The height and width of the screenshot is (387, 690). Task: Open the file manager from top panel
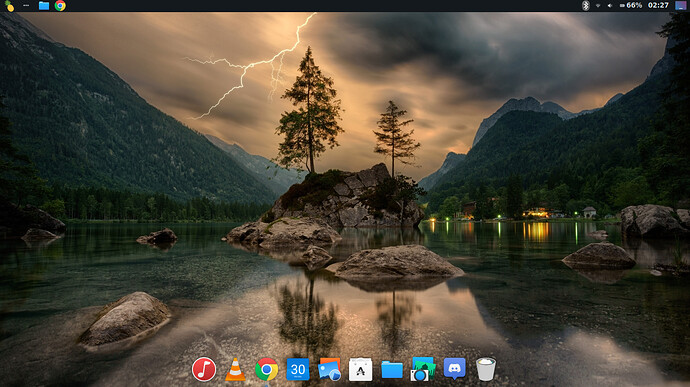coord(44,5)
